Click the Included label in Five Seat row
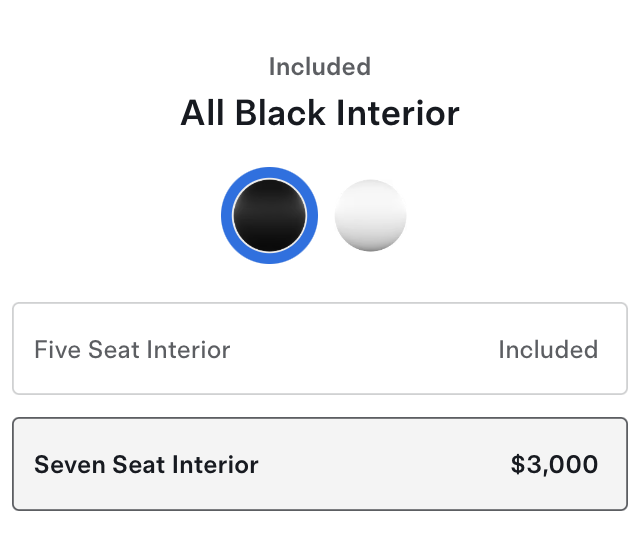This screenshot has width=640, height=536. click(x=548, y=350)
